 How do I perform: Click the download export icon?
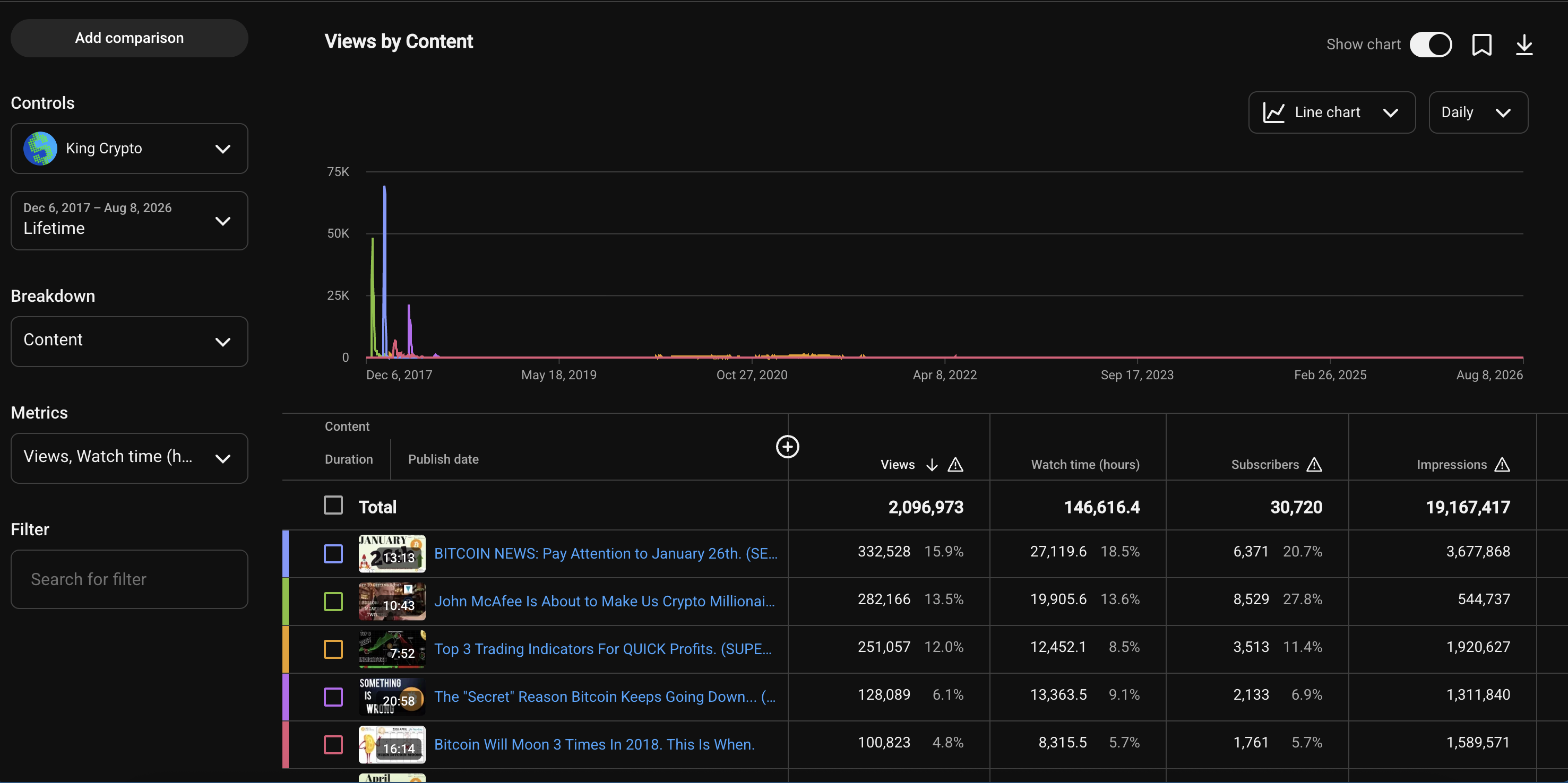1524,45
